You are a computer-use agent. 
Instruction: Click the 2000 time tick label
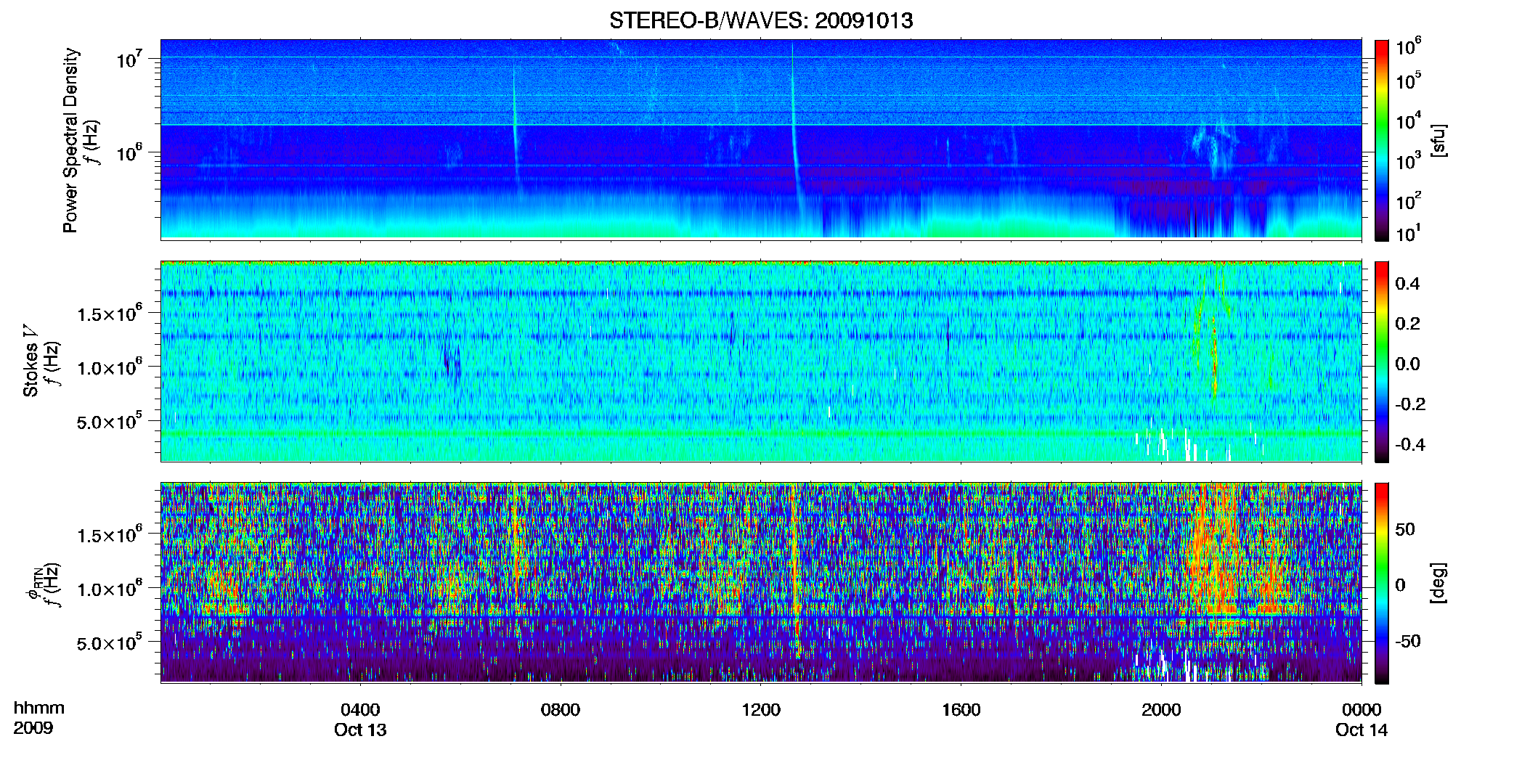pos(1161,710)
